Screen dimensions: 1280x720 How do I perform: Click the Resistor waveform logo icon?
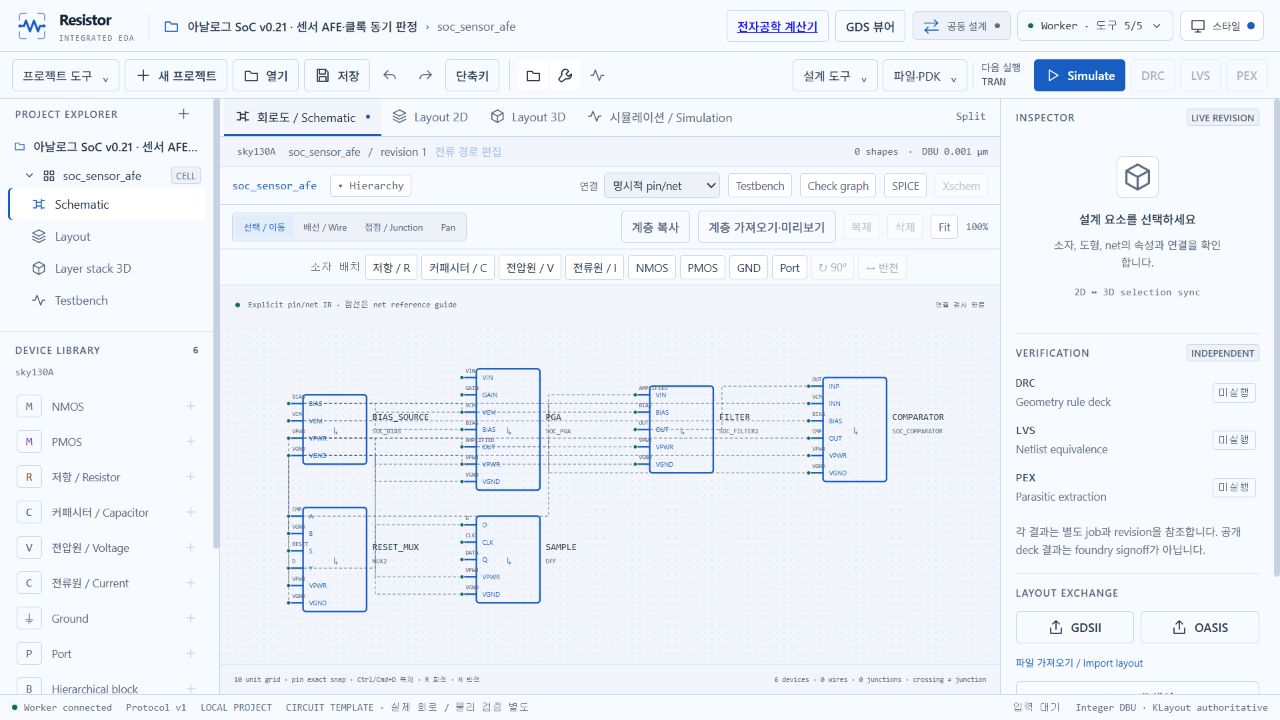pos(32,27)
